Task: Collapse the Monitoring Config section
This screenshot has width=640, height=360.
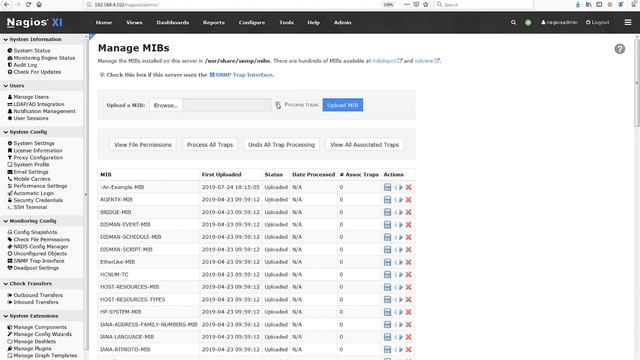Action: [x=30, y=221]
